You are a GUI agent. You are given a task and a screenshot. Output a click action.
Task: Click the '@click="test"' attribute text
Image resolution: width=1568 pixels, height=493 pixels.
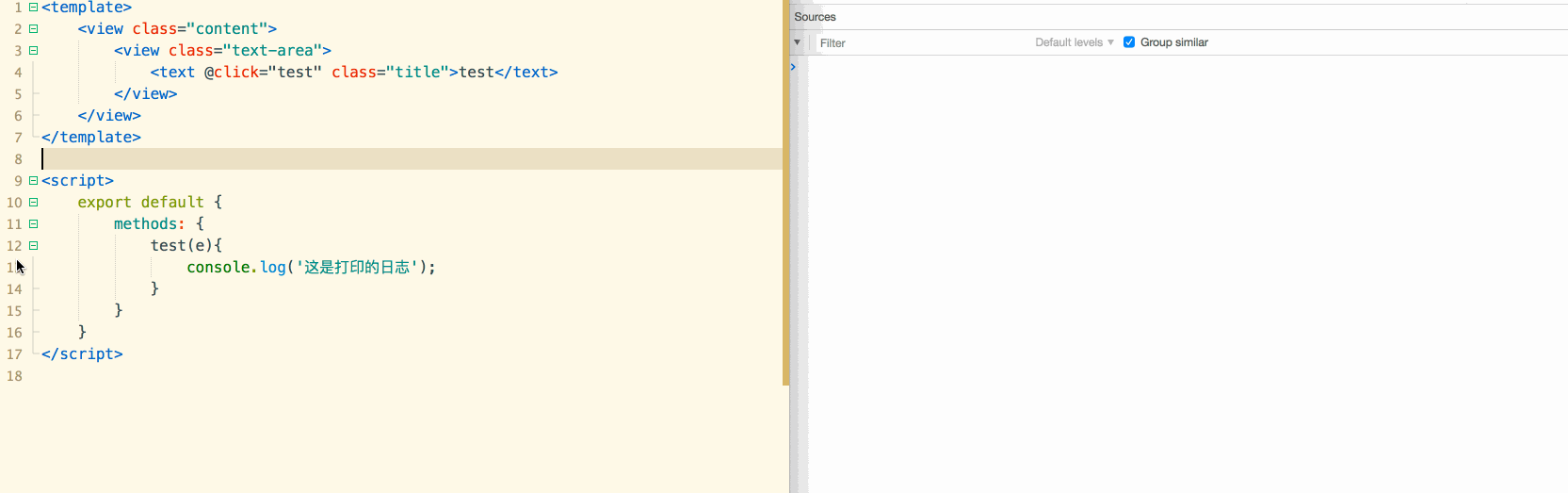(x=263, y=73)
